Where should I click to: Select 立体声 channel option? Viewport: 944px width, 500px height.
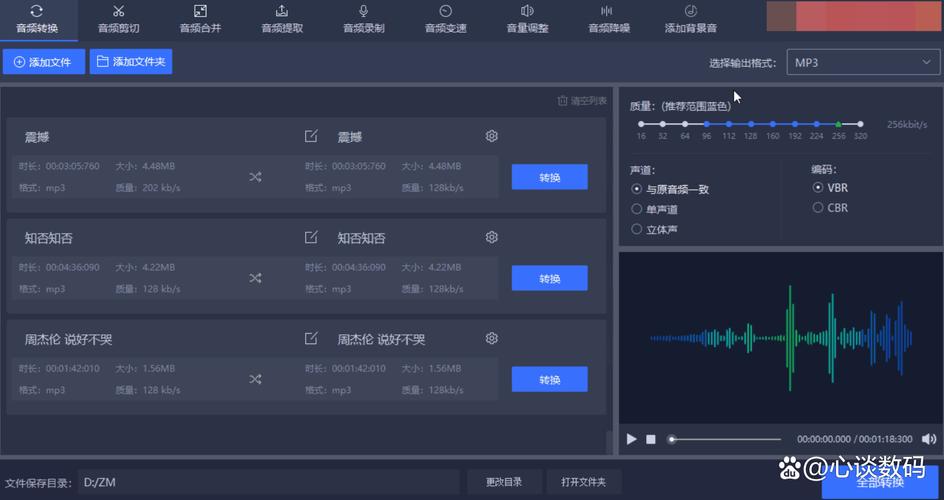[x=654, y=229]
